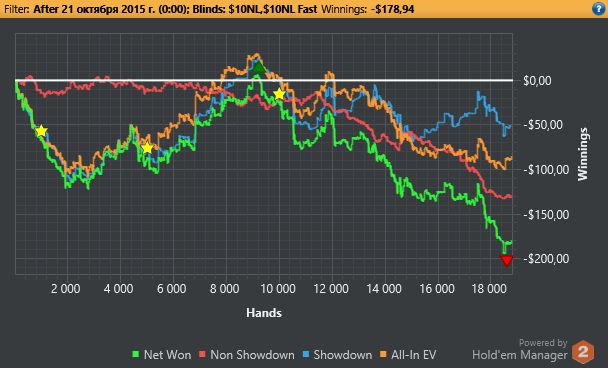Click the 6 000 hands axis label
Image resolution: width=608 pixels, height=368 pixels.
click(171, 289)
